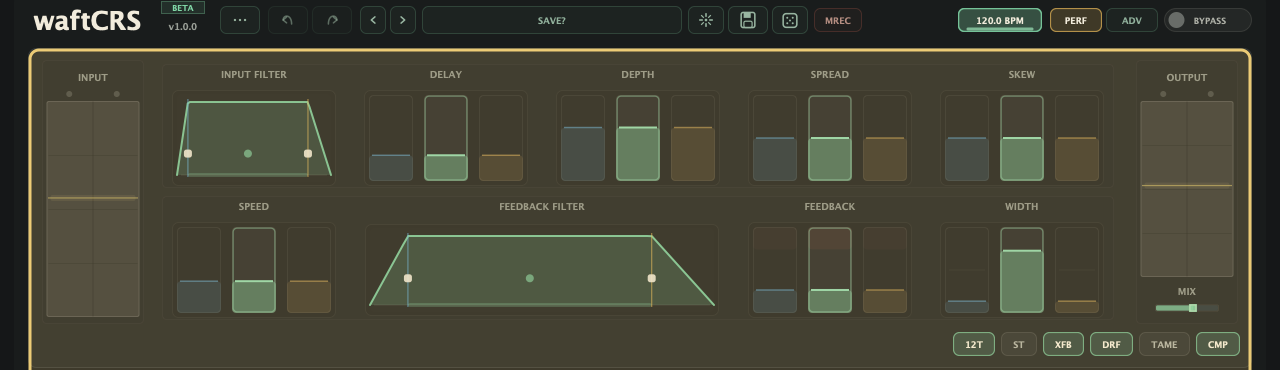Go to previous preset with left chevron
The width and height of the screenshot is (1280, 370).
coord(373,20)
